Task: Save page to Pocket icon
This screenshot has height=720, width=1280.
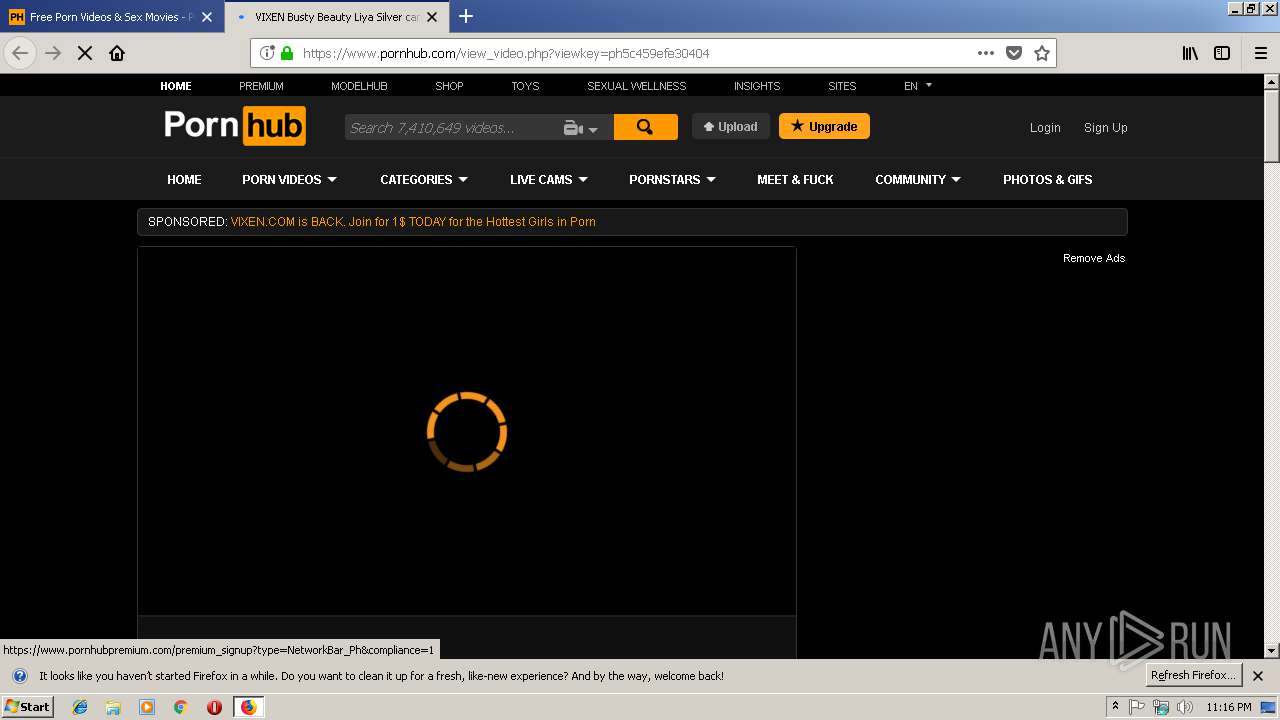Action: 1014,53
